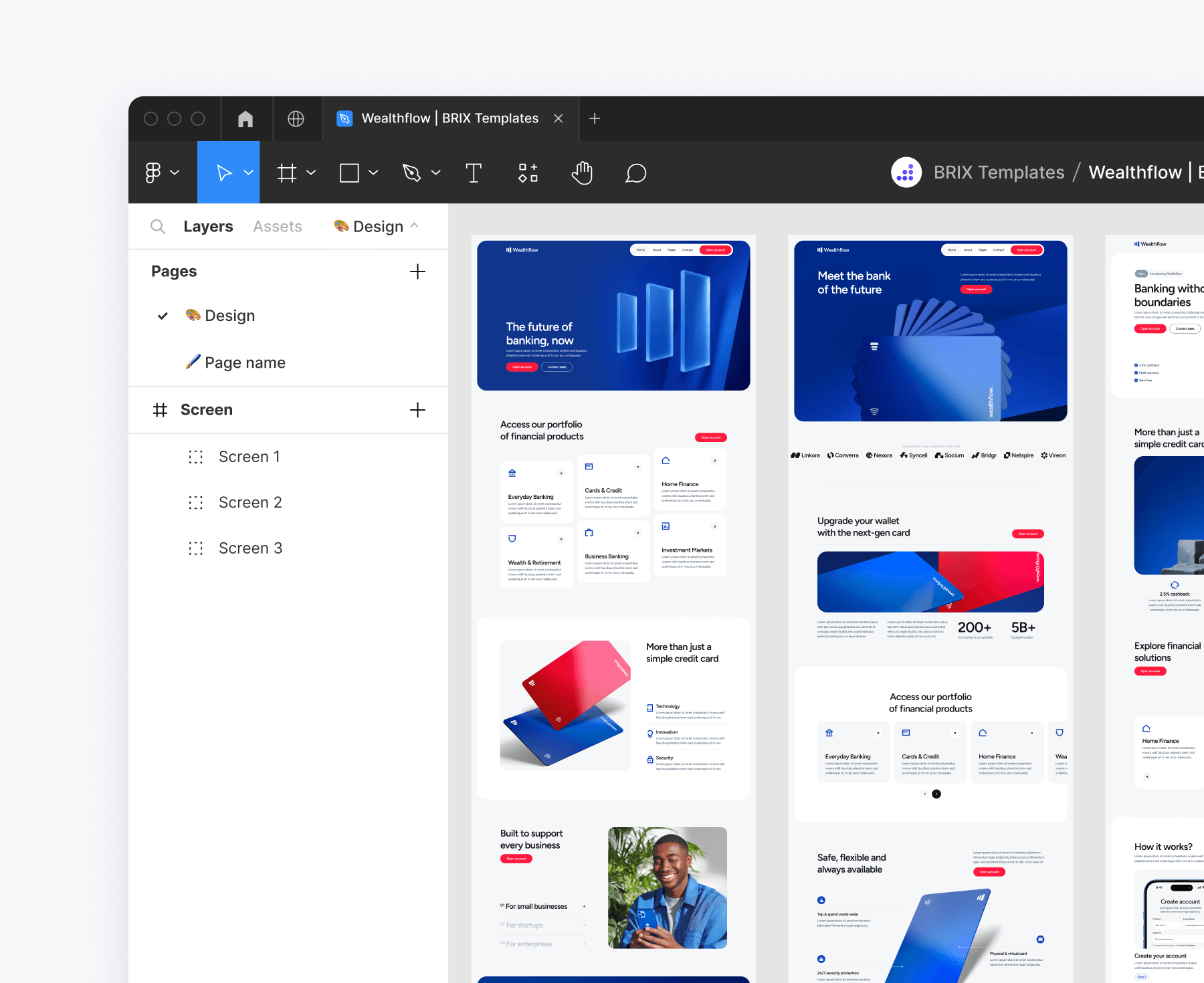
Task: Add a new screen with the plus button
Action: click(417, 410)
